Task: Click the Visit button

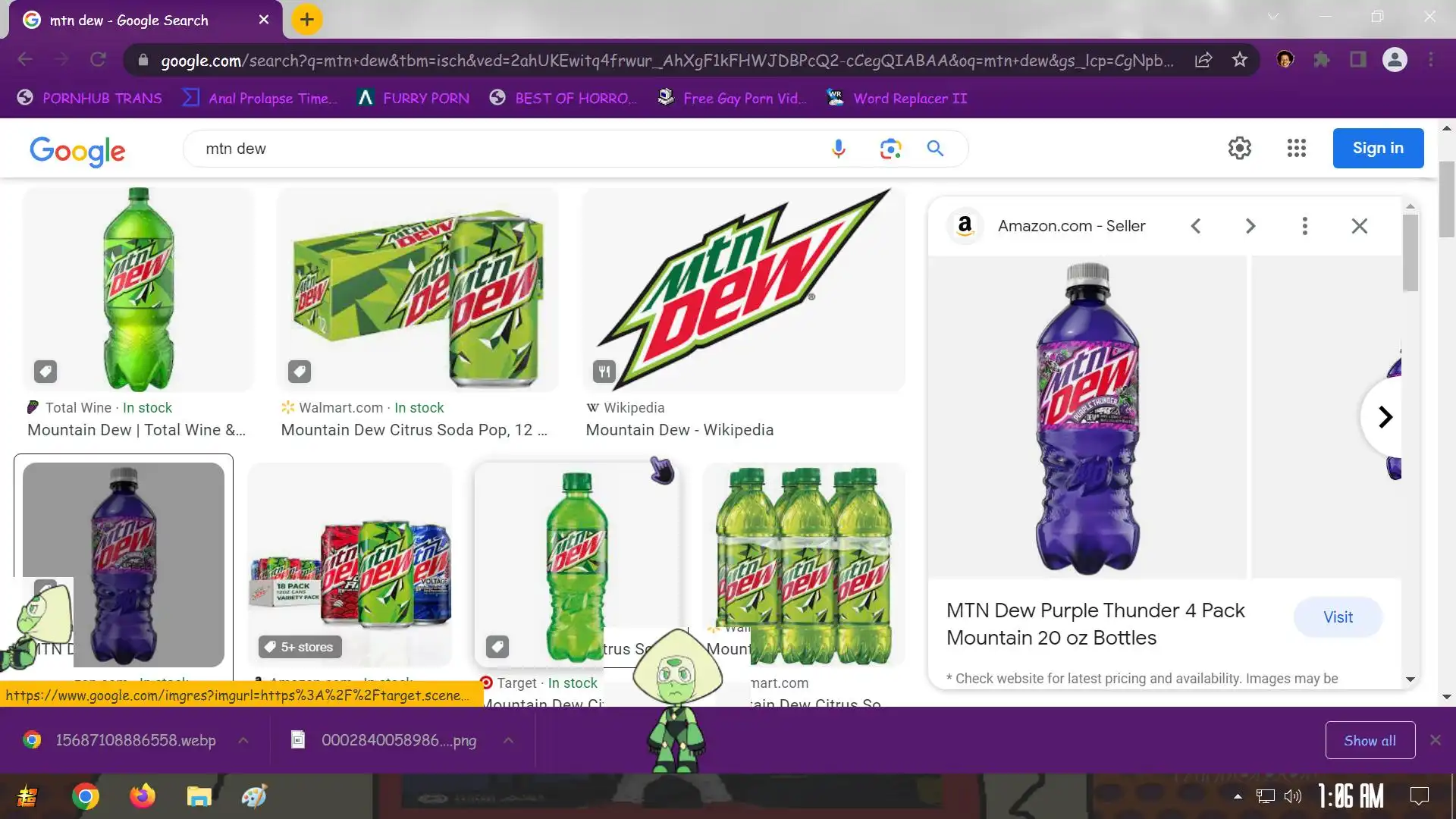Action: 1337,617
